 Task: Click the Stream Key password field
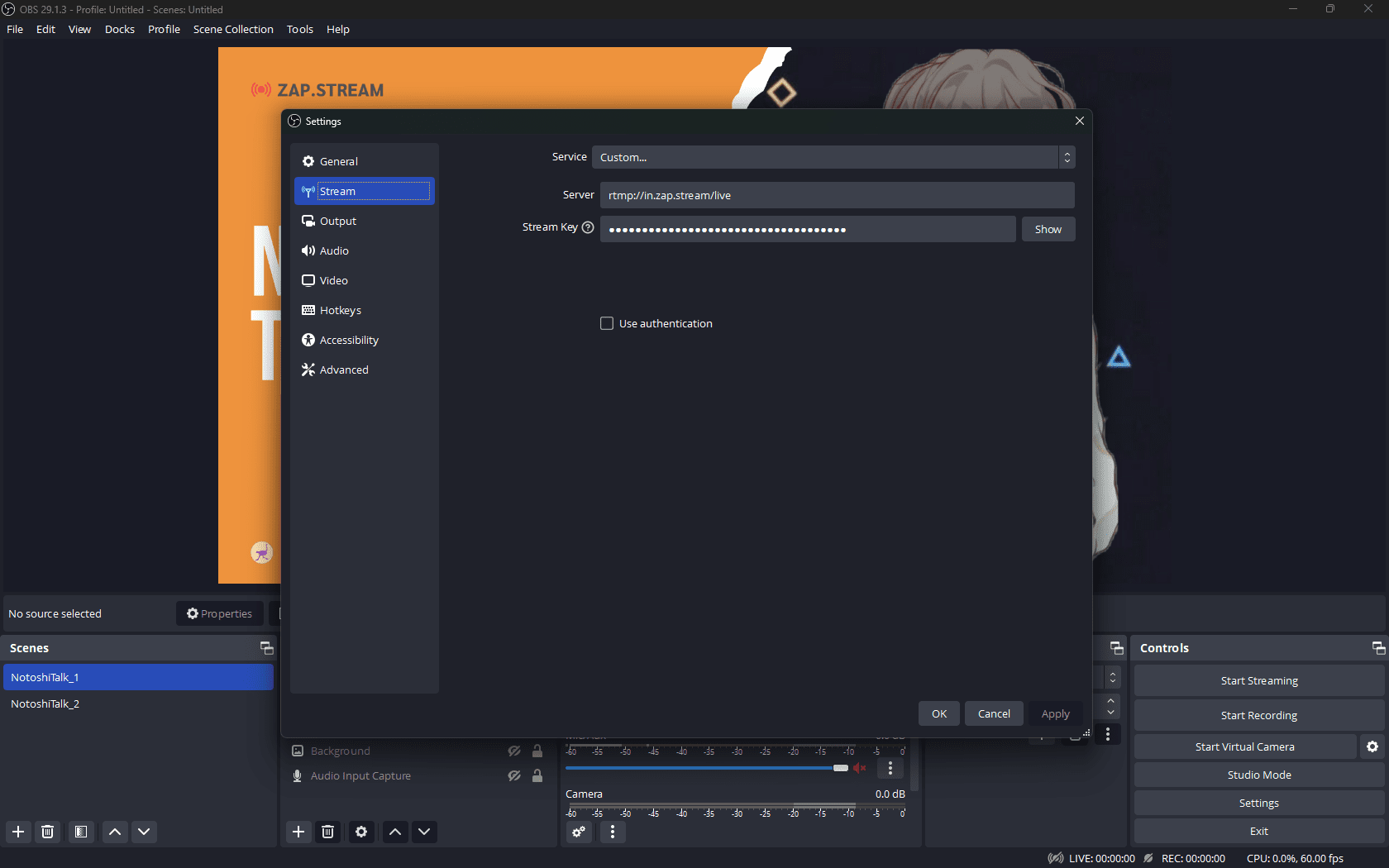(808, 229)
